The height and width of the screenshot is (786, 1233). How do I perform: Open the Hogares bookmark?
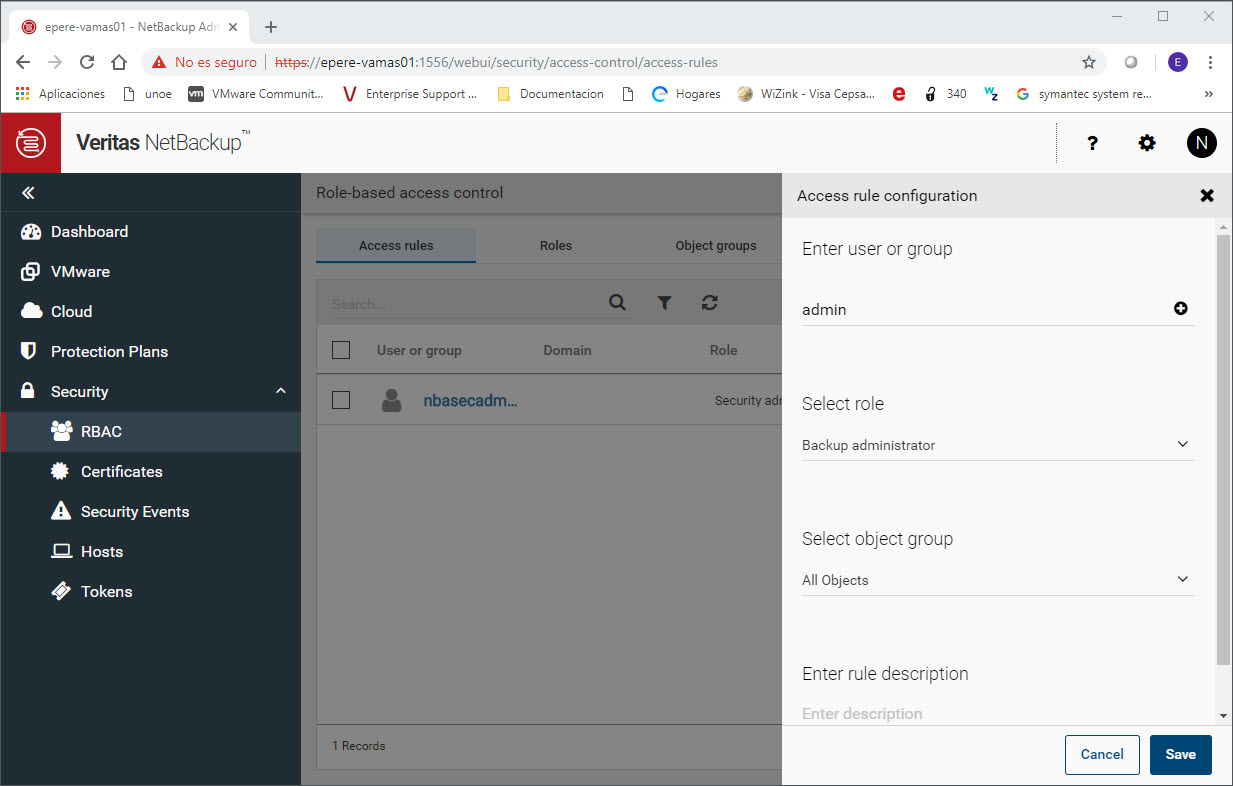click(x=686, y=94)
